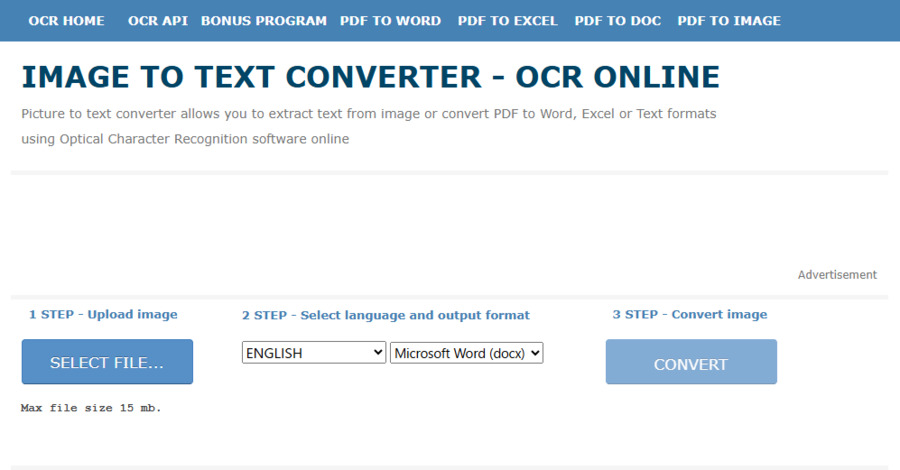
Task: Go to OCR API page
Action: tap(158, 21)
